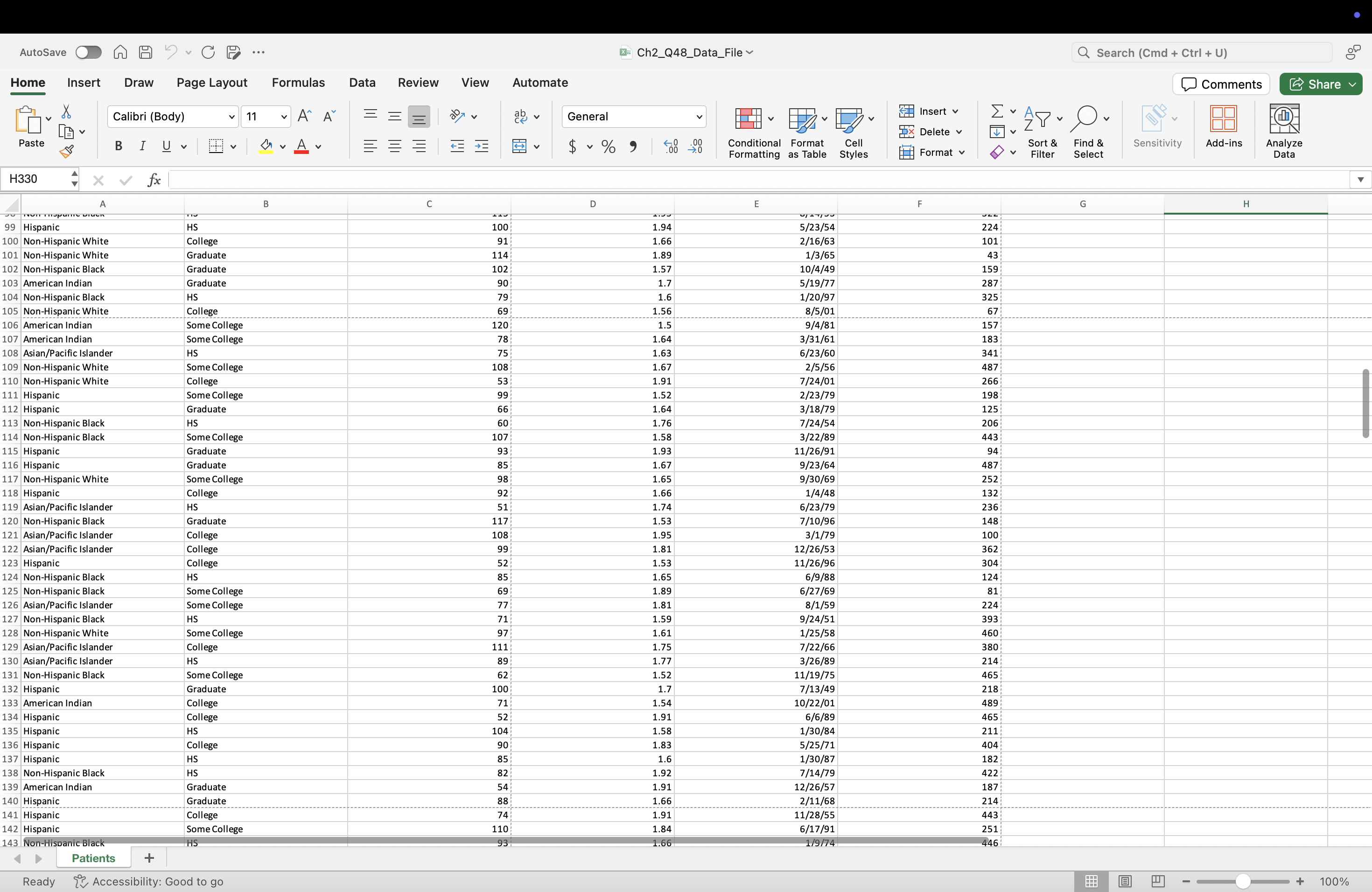The width and height of the screenshot is (1372, 892).
Task: Click the Share button
Action: (x=1314, y=84)
